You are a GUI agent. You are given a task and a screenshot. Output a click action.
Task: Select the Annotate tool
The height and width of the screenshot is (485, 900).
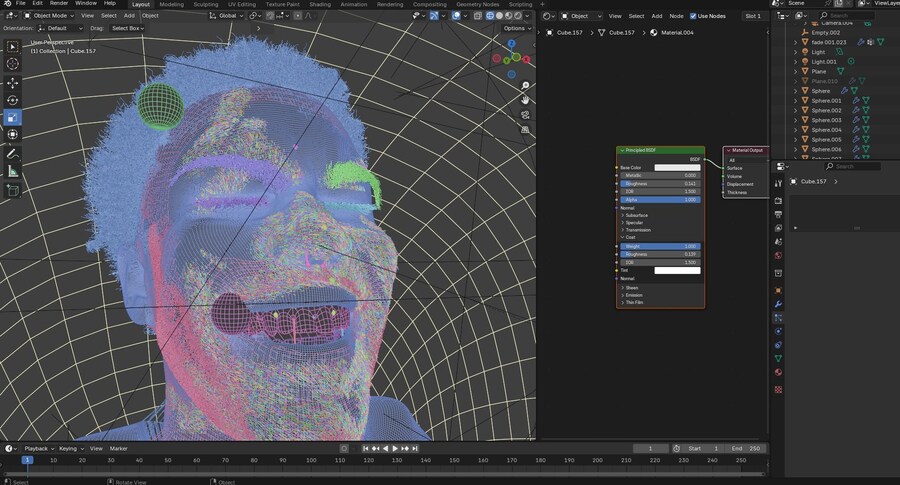13,154
